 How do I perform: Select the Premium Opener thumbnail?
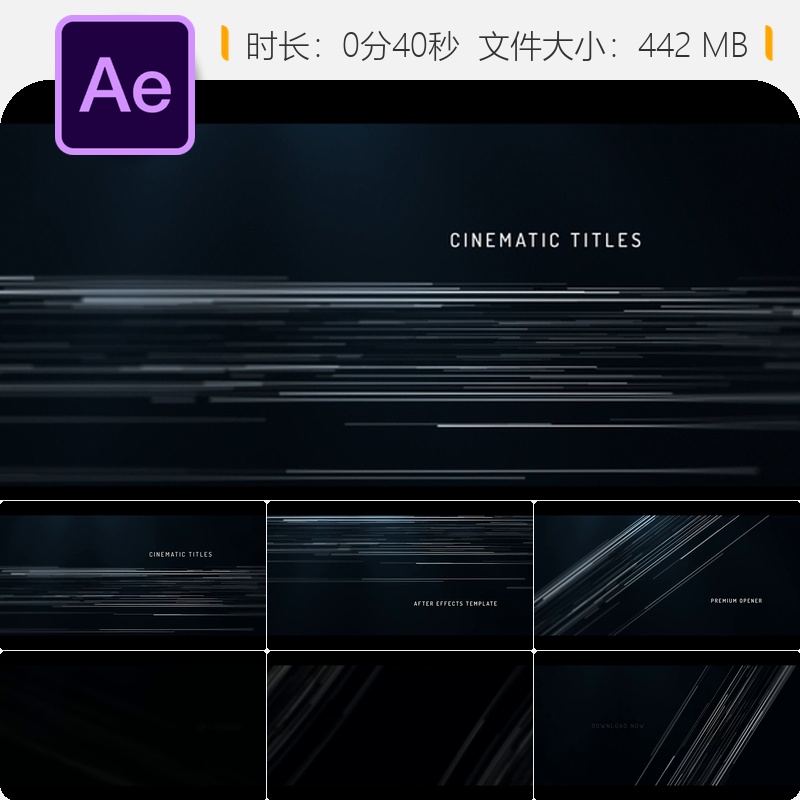[x=667, y=575]
